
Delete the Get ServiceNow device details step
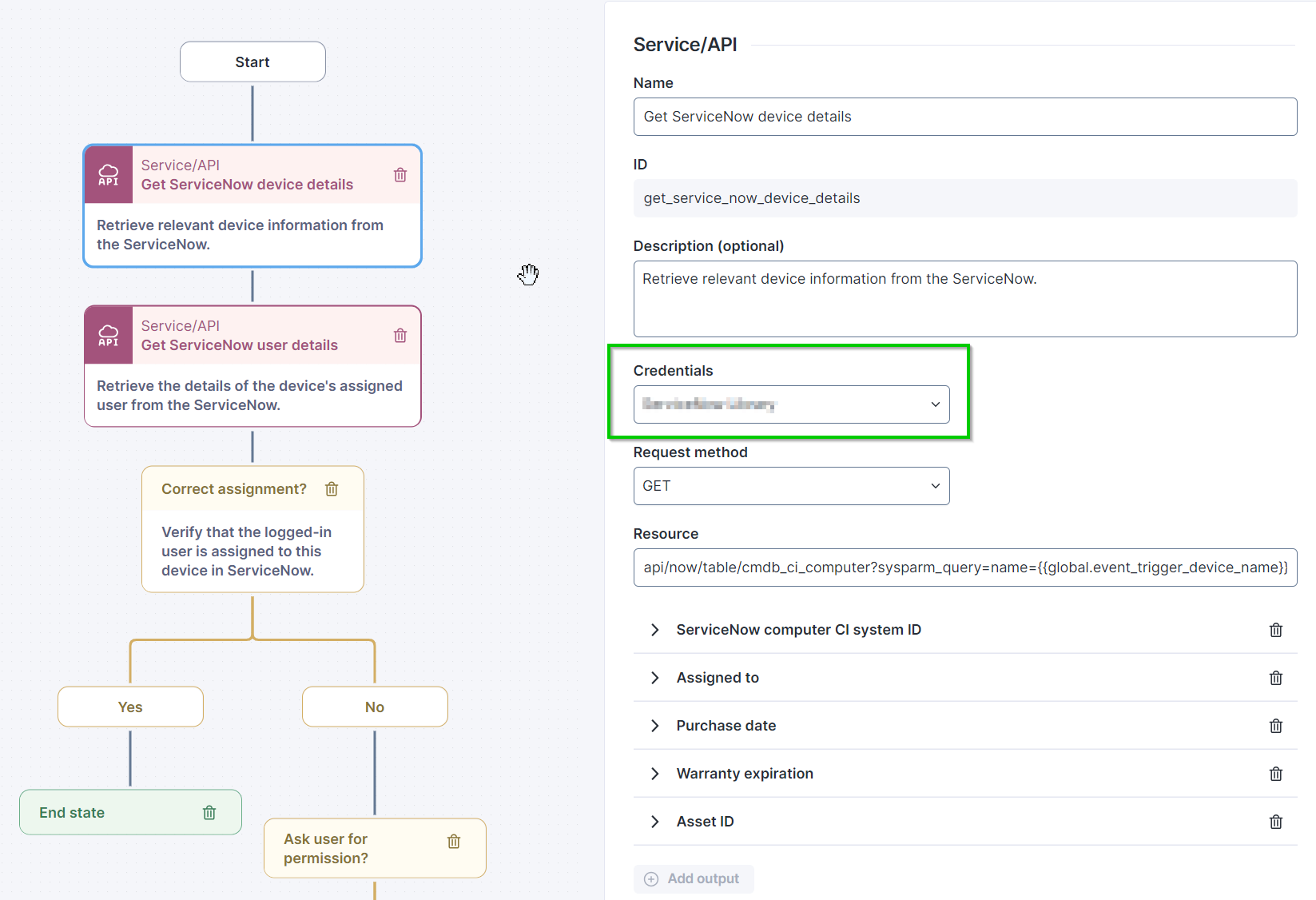point(400,174)
